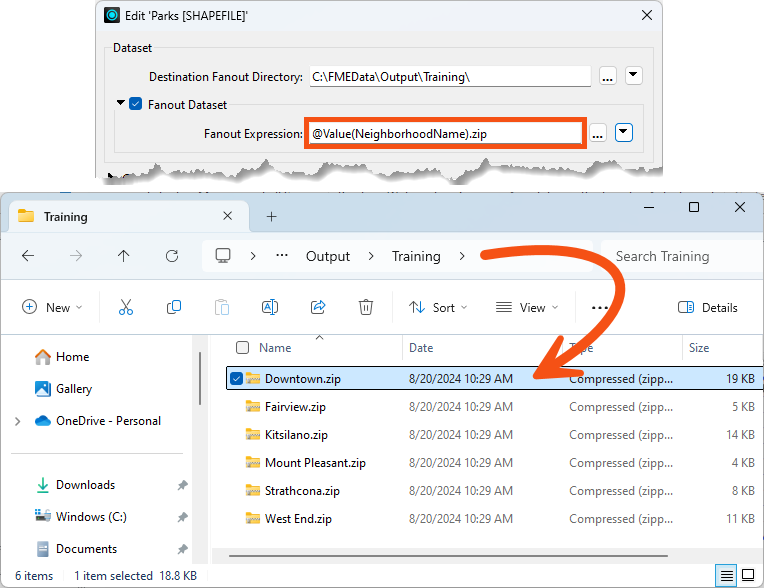Uncheck the Downloads.zip... Downtown.zip row checkbox
Viewport: 764px width, 588px height.
coord(236,379)
